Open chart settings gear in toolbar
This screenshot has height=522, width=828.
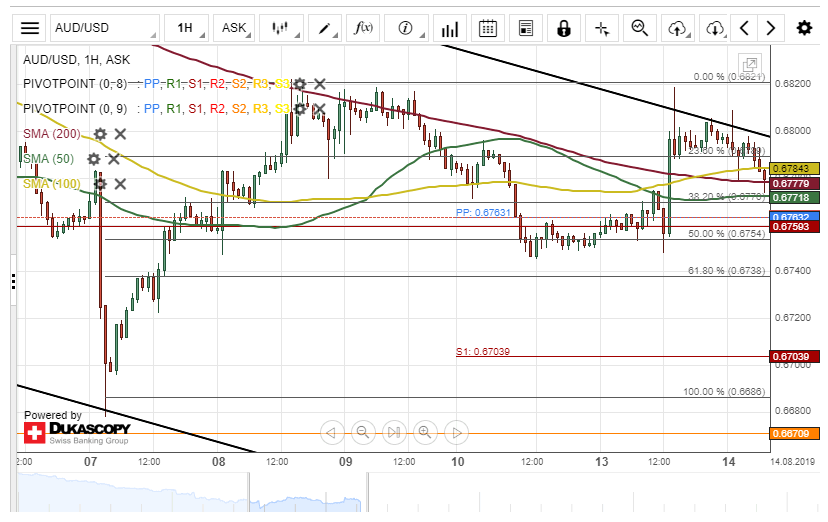[x=804, y=28]
